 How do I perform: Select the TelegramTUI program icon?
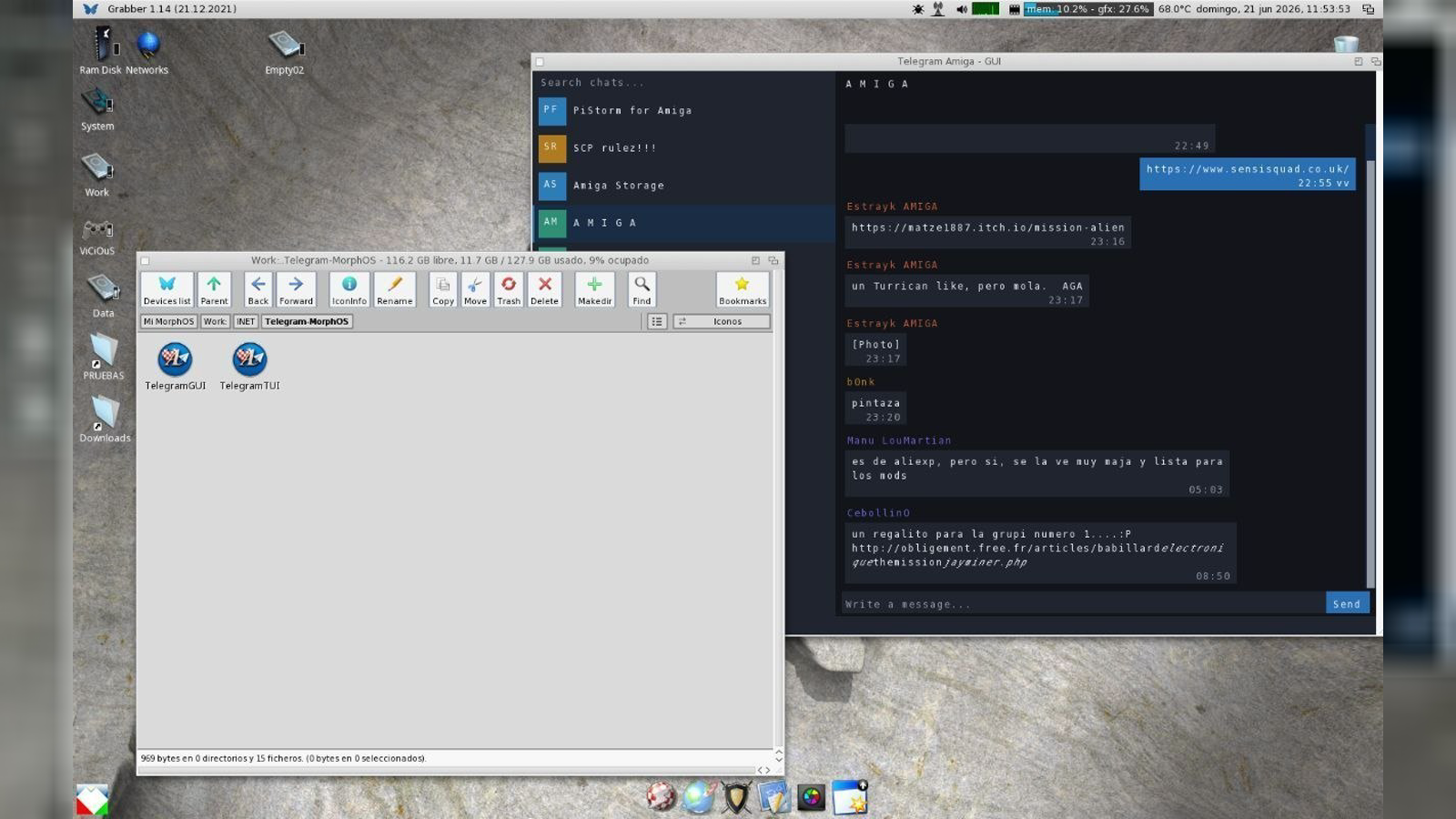(249, 367)
